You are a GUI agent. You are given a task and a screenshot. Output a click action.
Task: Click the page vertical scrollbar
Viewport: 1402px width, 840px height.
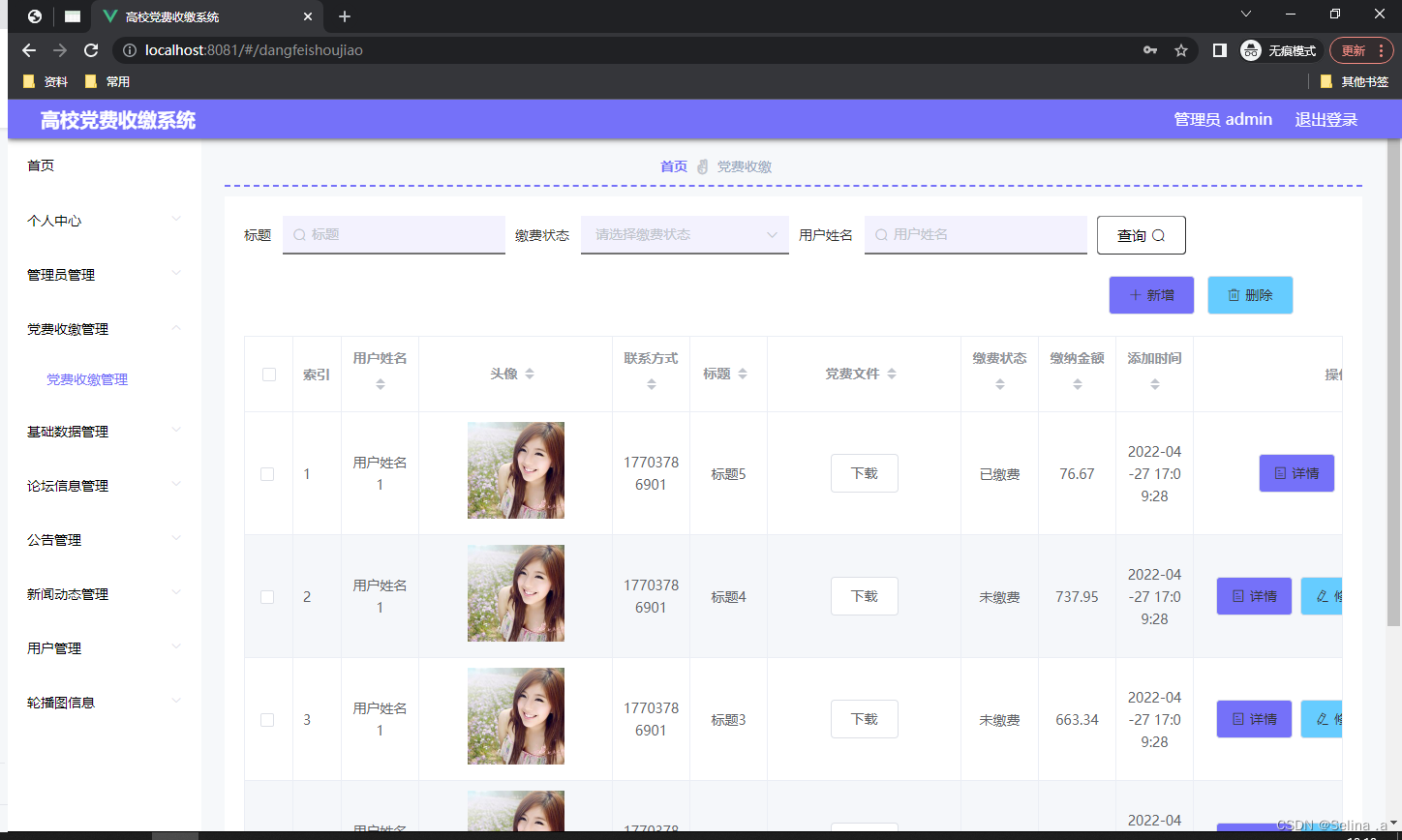(1393, 382)
